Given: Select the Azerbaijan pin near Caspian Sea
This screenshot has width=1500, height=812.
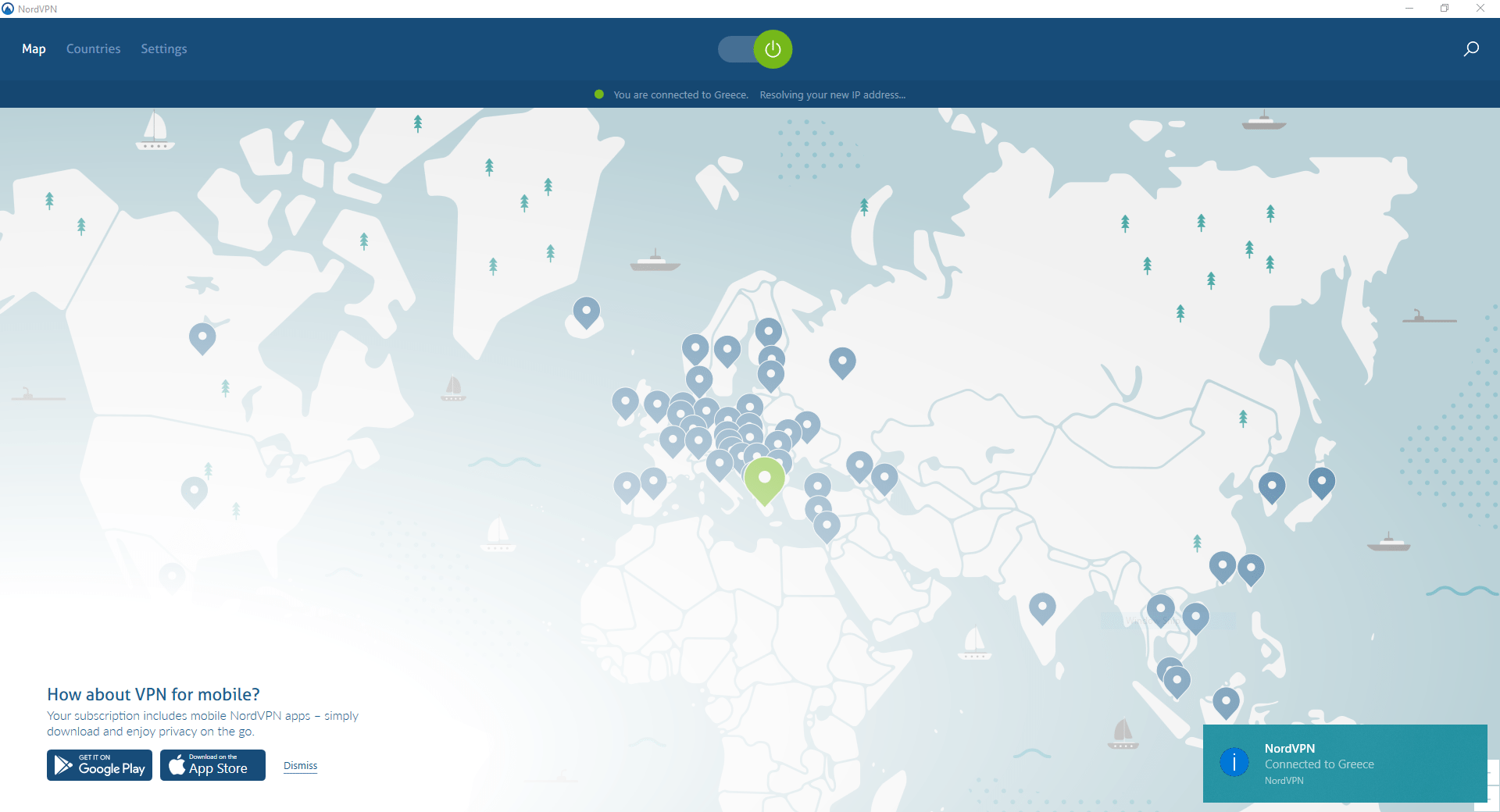Looking at the screenshot, I should [x=884, y=478].
